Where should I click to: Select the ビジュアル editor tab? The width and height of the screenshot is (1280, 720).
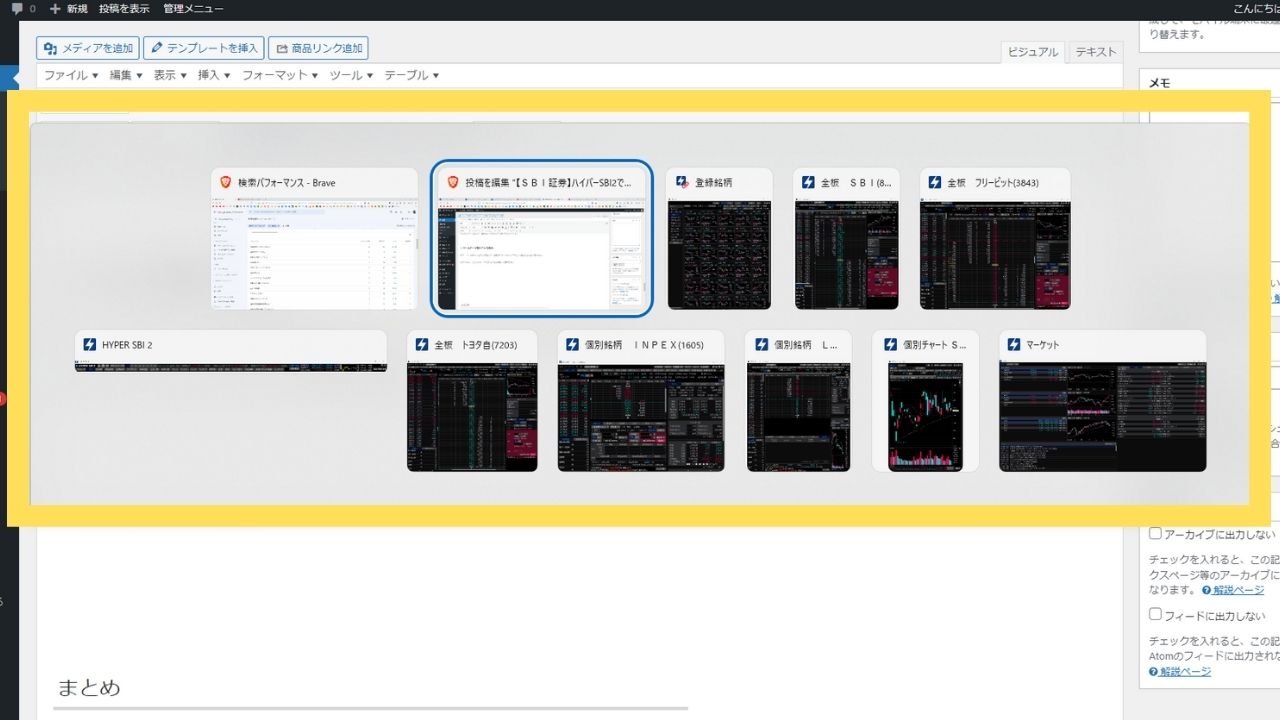pos(1033,52)
